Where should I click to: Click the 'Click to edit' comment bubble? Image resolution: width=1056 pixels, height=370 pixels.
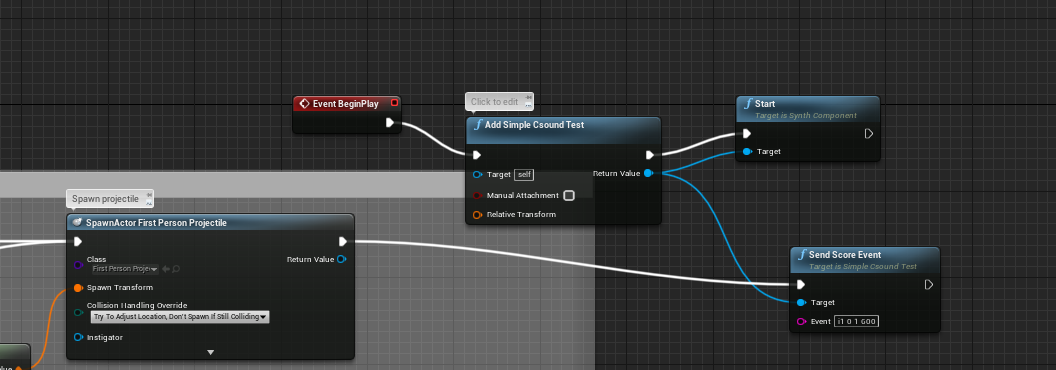click(499, 102)
